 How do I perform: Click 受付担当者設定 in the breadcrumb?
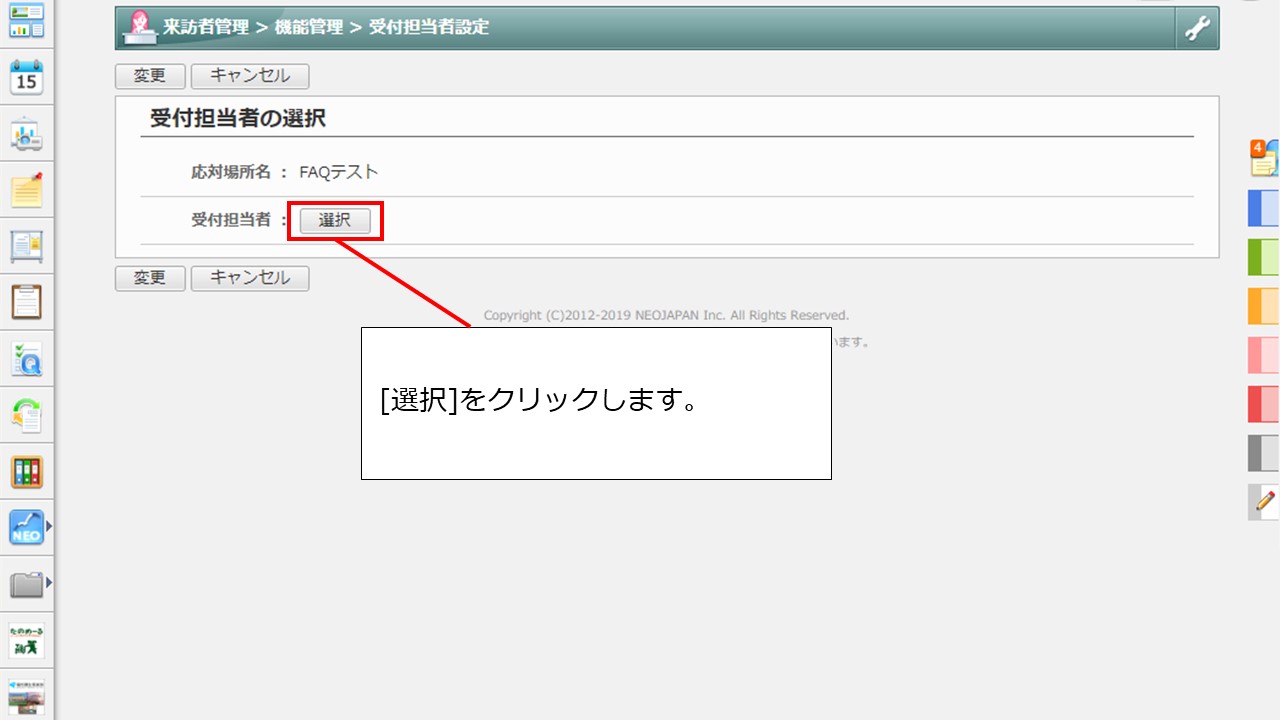[x=429, y=28]
